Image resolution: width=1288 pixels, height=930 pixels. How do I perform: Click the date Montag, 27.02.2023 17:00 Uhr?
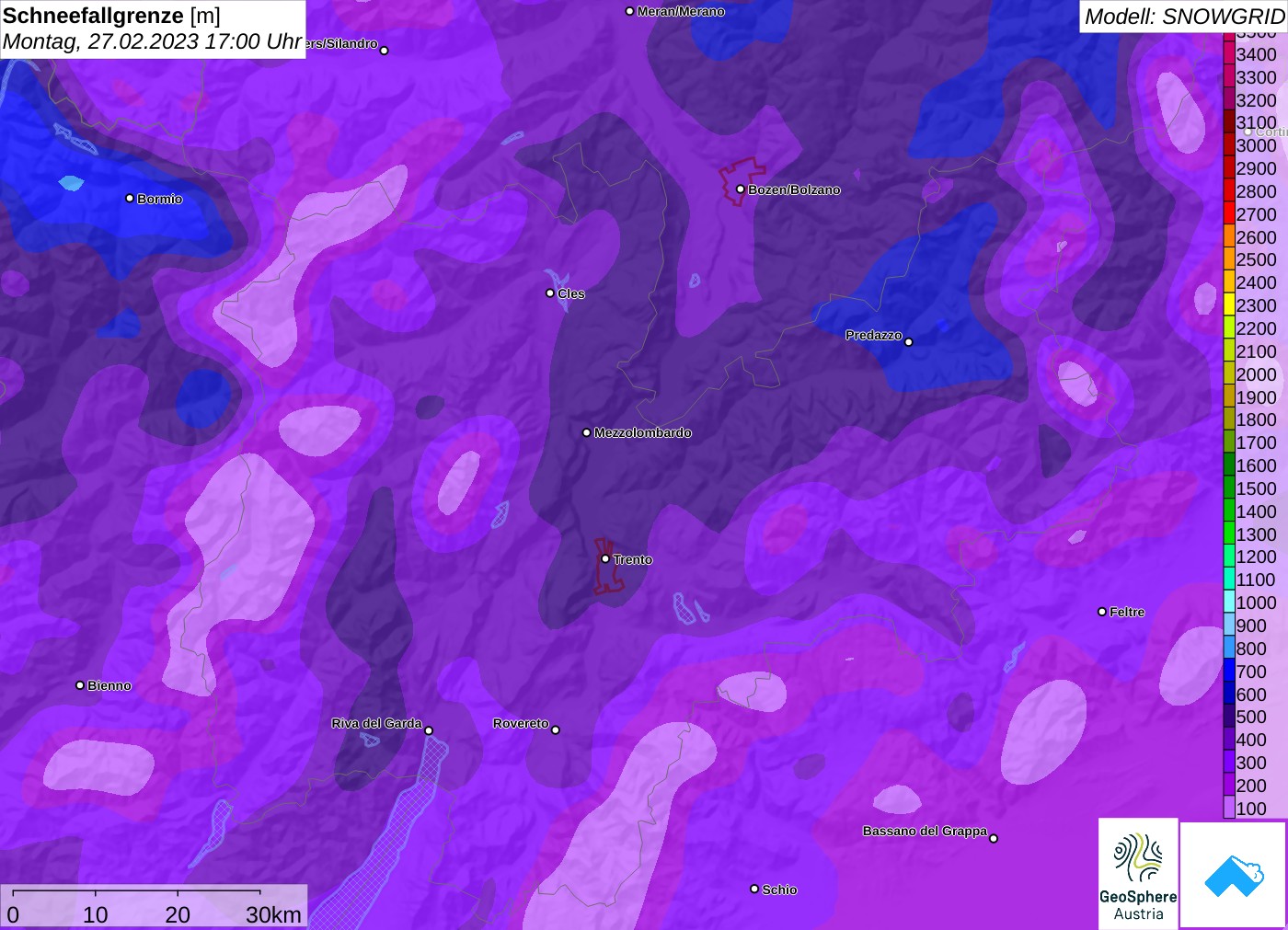[152, 41]
